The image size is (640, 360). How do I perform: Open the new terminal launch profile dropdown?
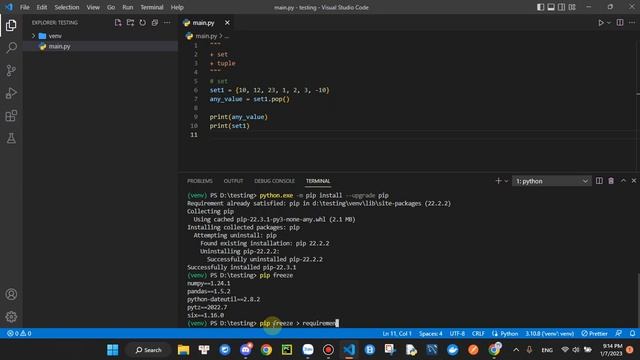pyautogui.click(x=506, y=181)
